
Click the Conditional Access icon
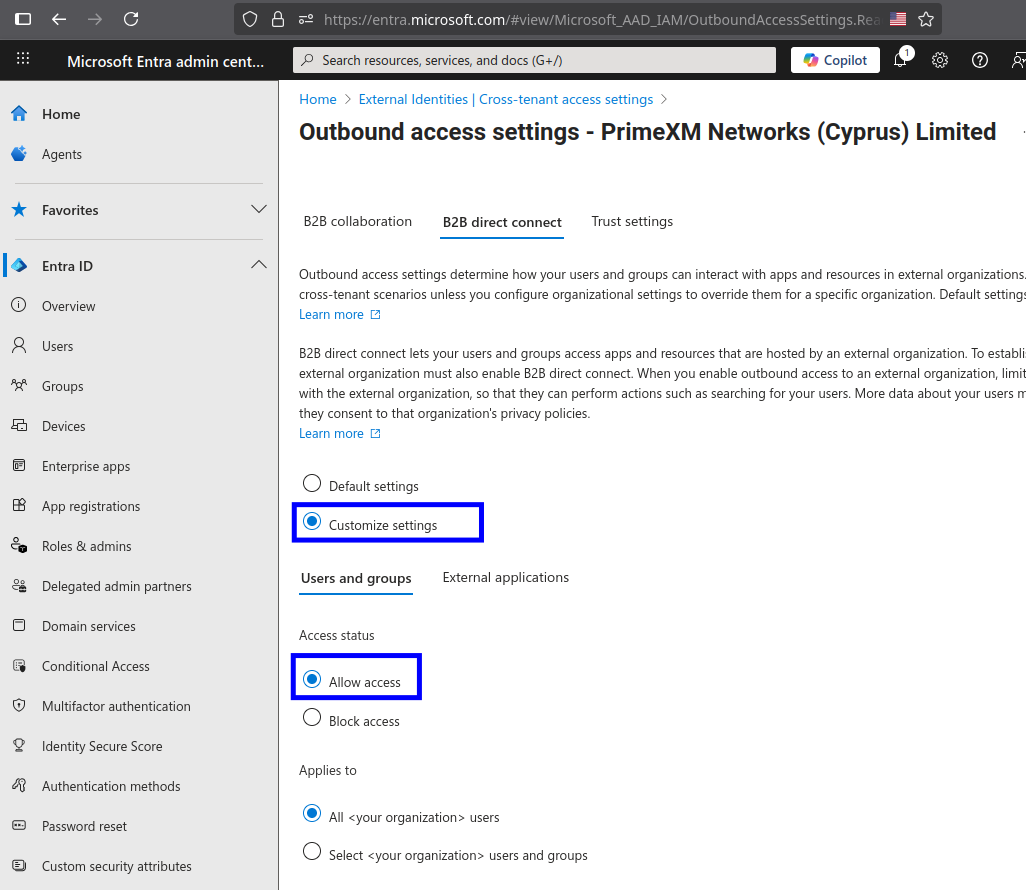19,666
